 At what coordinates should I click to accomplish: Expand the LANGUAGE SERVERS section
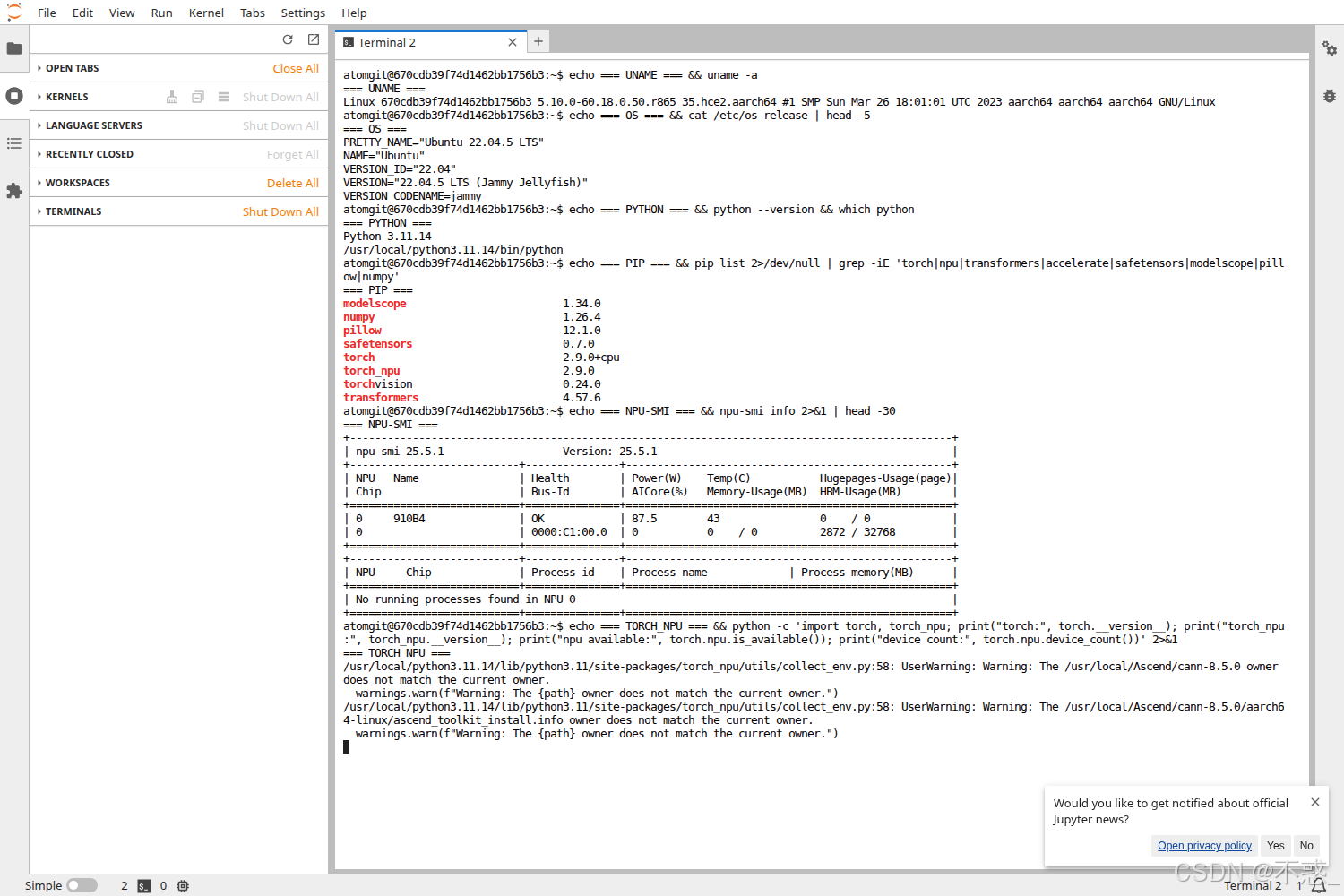pos(94,125)
